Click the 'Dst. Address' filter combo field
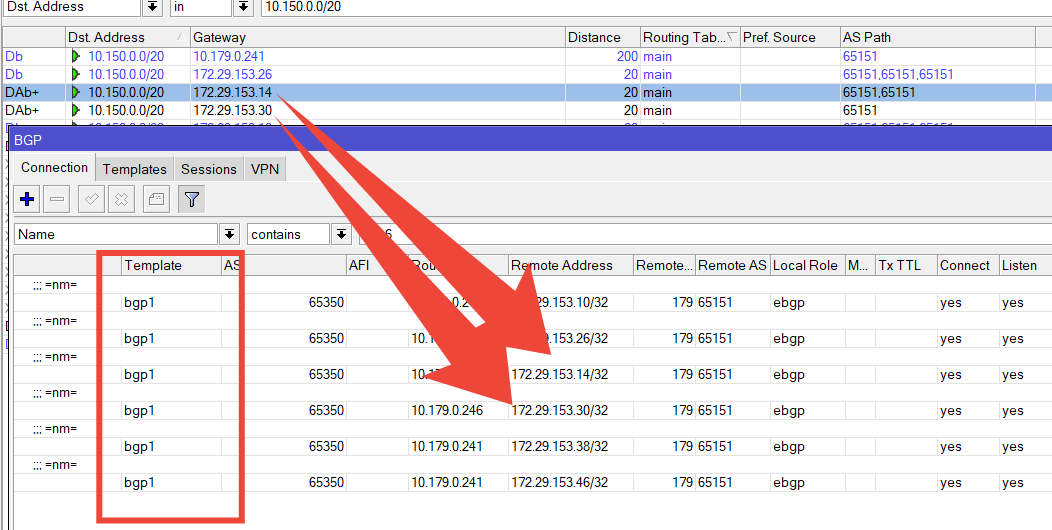Image resolution: width=1052 pixels, height=530 pixels. 72,7
